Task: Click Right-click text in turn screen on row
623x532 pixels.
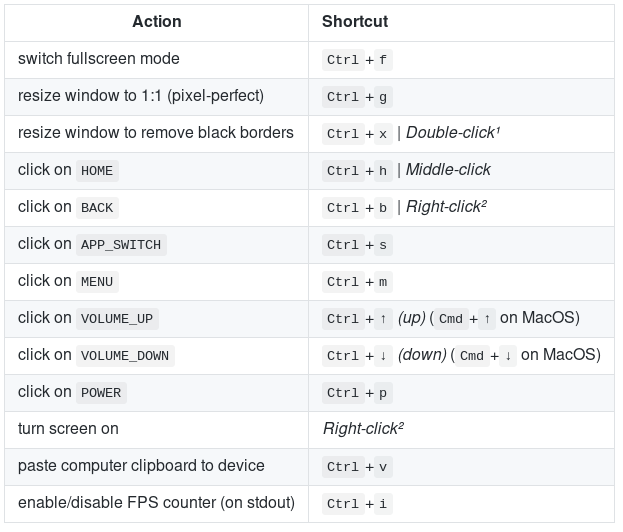Action: [x=363, y=429]
